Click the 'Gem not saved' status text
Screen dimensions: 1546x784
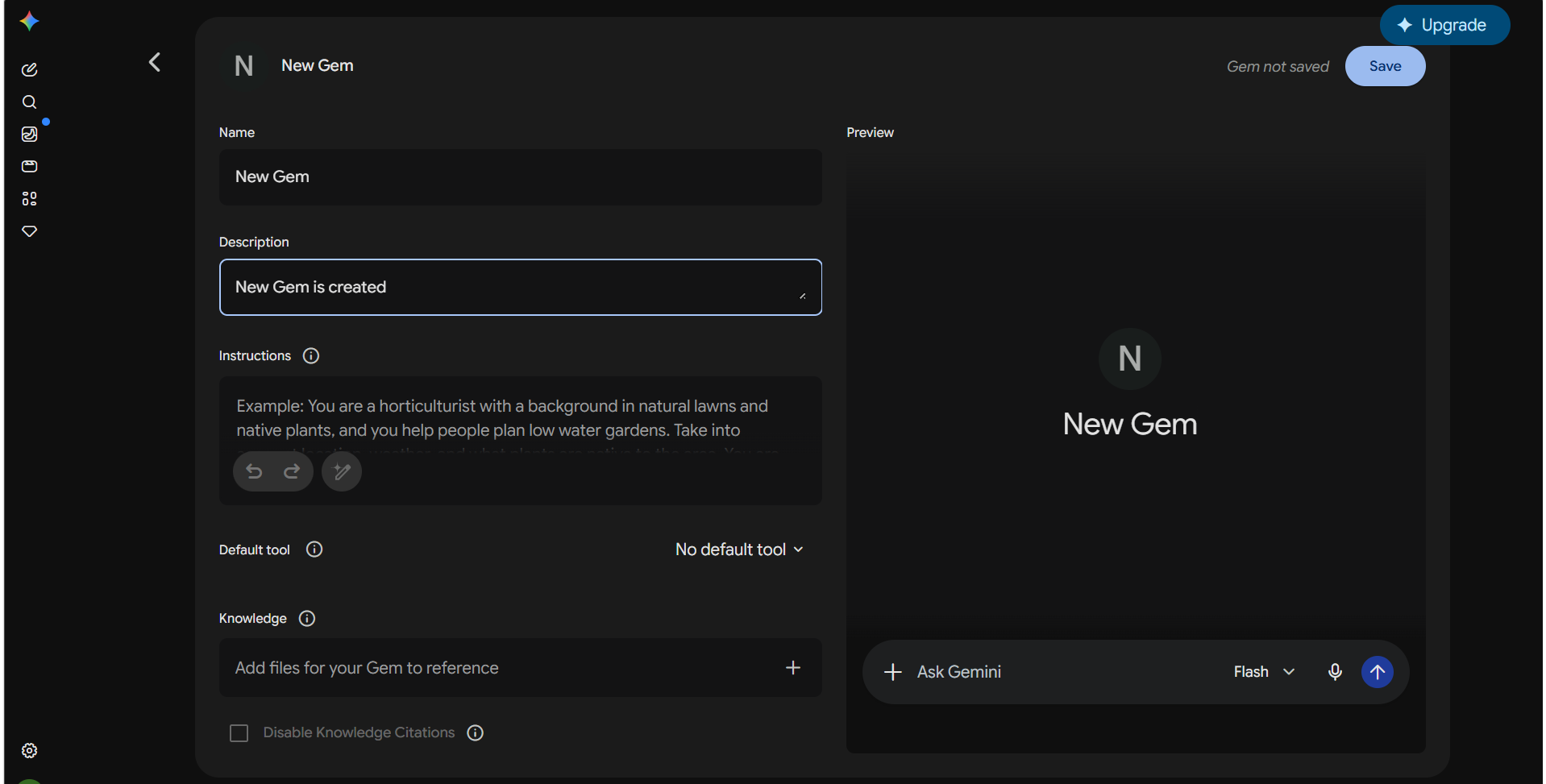1278,67
